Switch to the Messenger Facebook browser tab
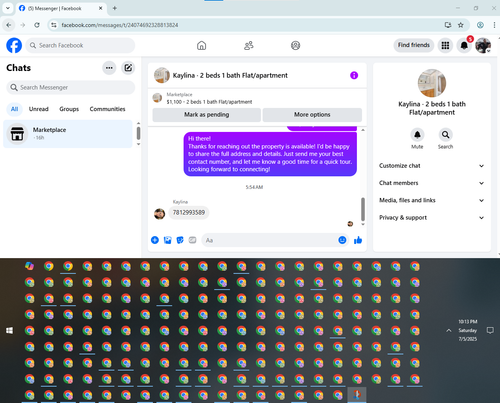Screen dimensions: 500x403 [x=61, y=8]
